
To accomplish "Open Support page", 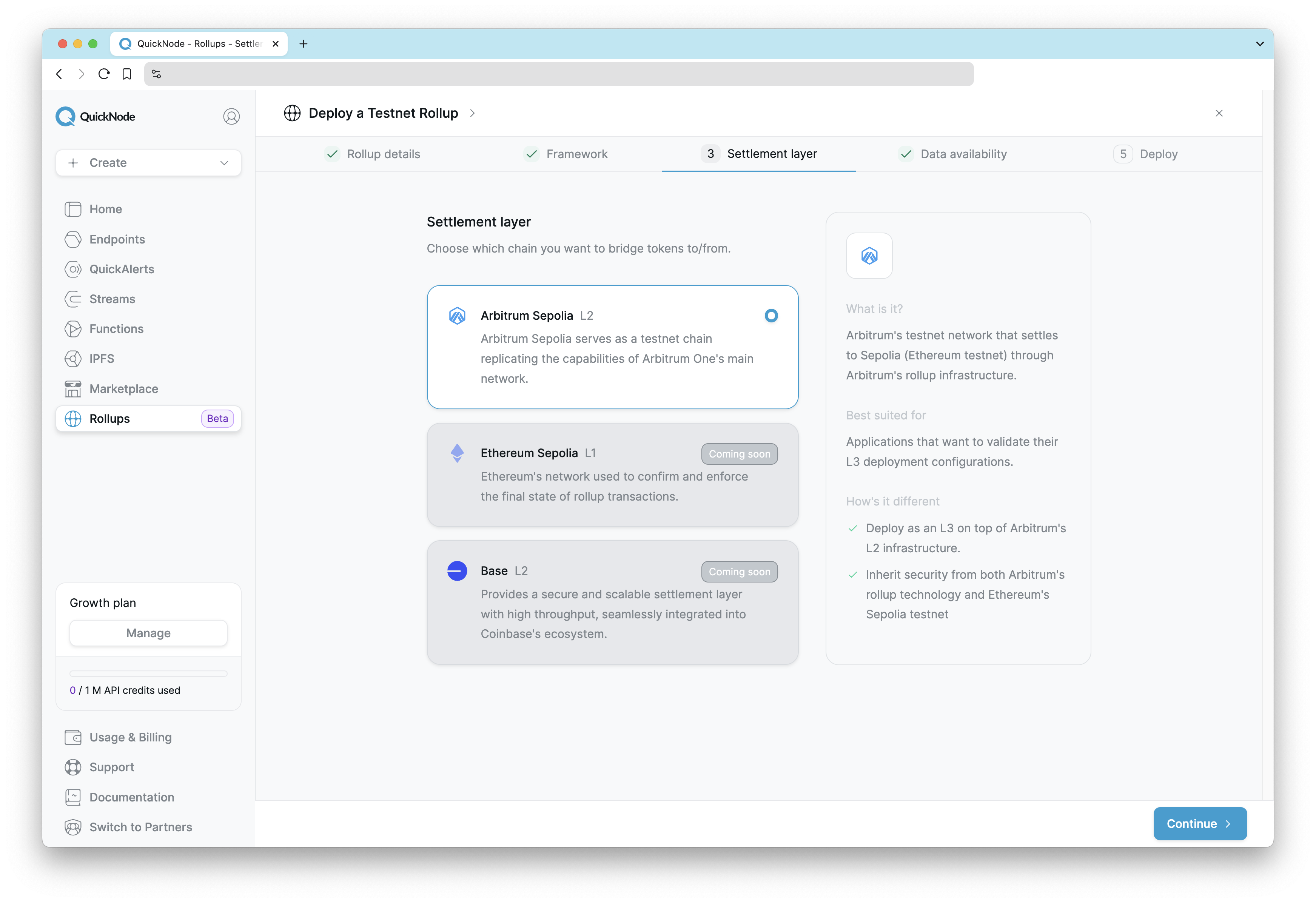I will coord(112,767).
